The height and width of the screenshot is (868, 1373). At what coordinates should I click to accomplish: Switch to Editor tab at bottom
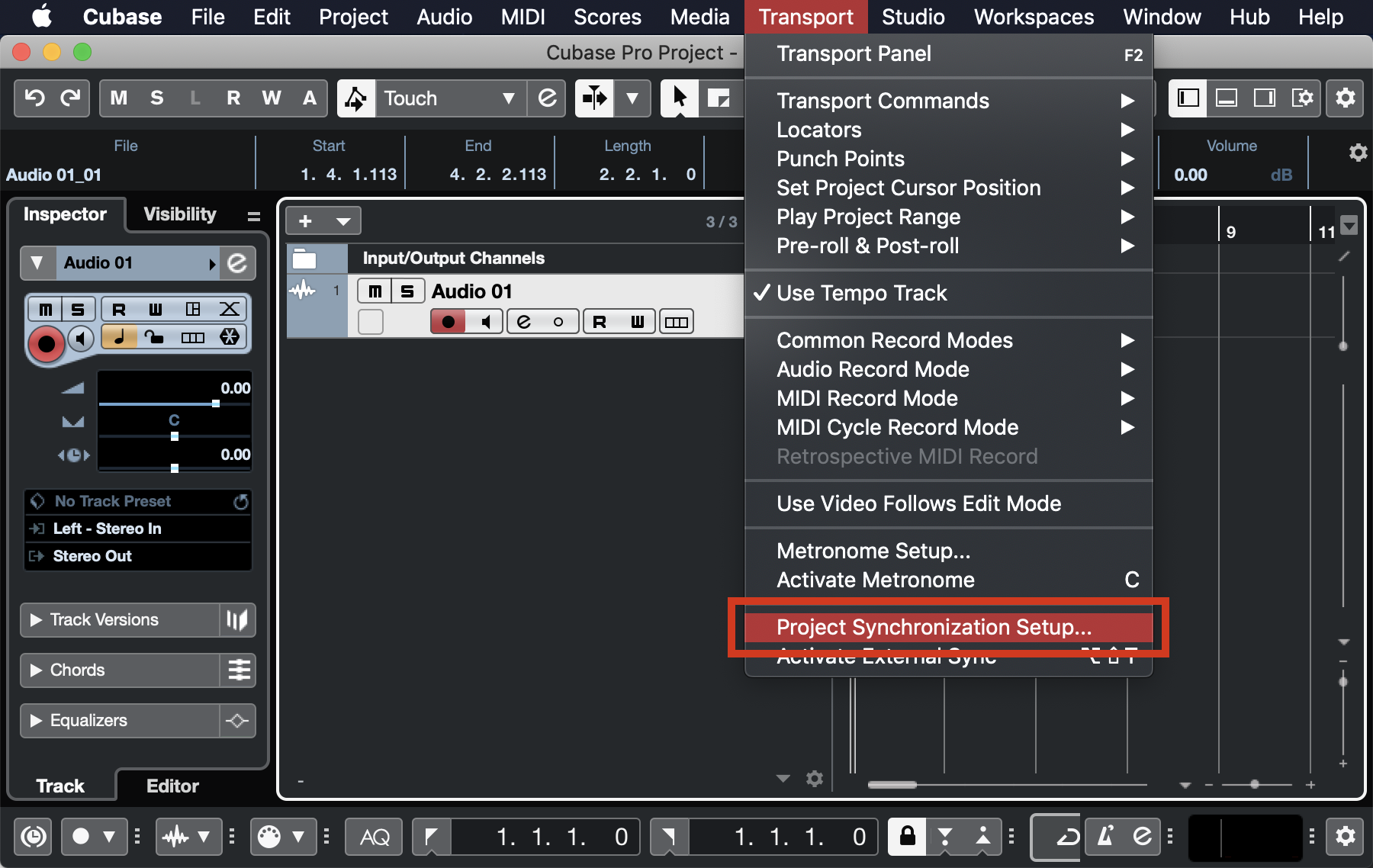[172, 786]
